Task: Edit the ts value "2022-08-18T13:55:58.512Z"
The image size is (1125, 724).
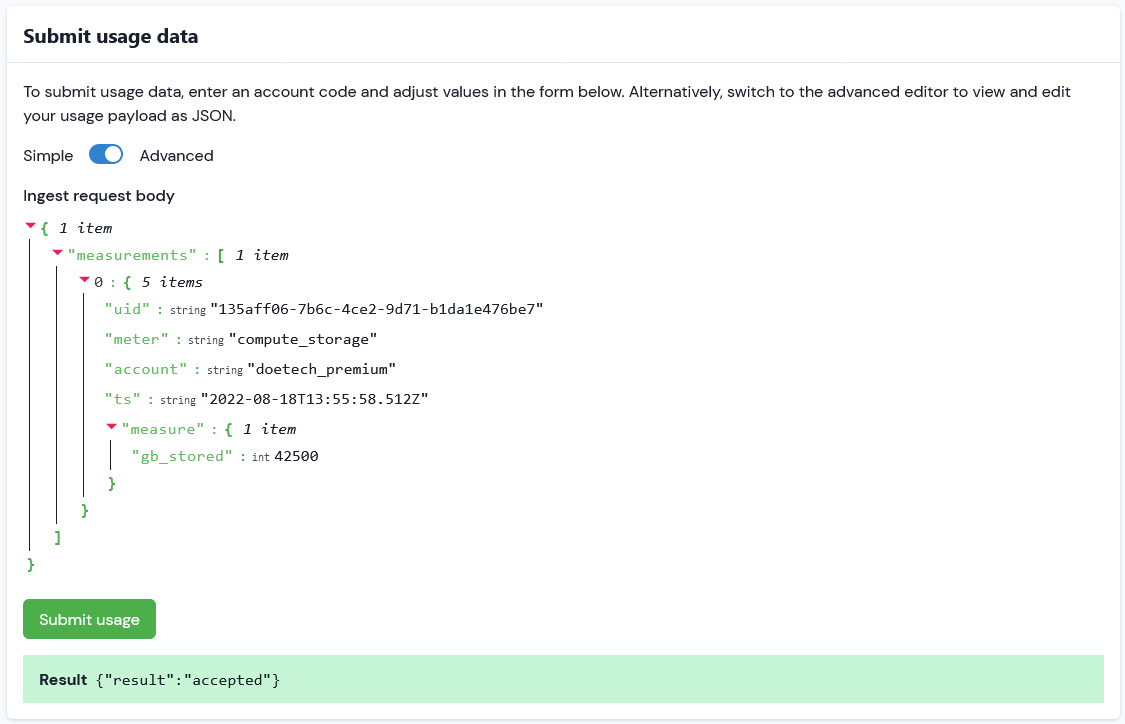Action: tap(314, 400)
